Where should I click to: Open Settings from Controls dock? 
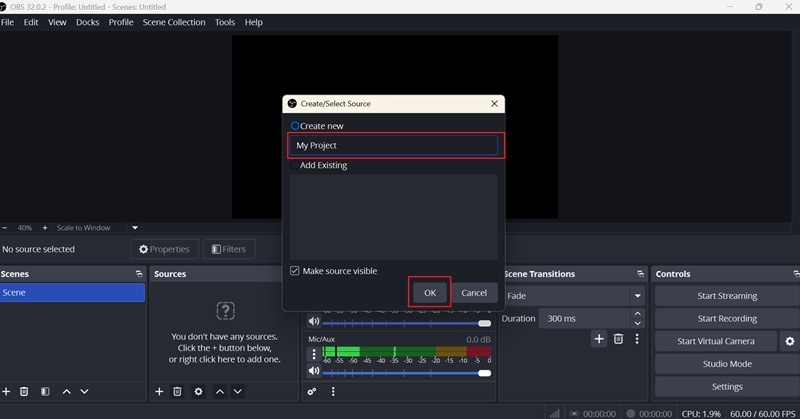[x=727, y=387]
